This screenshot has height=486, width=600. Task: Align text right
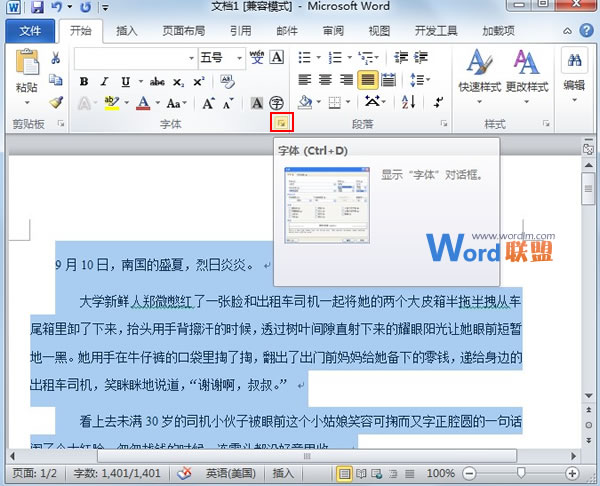(x=346, y=80)
